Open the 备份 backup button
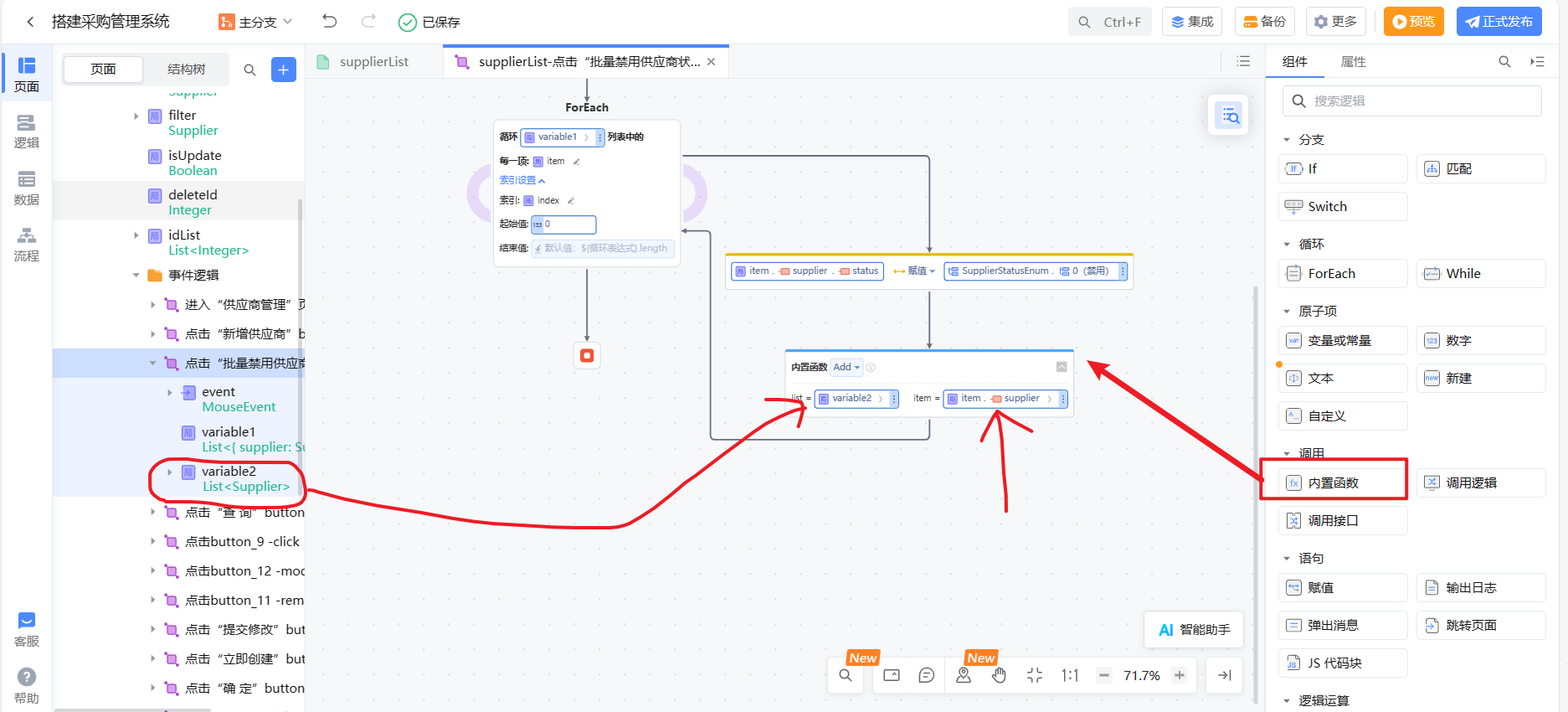Viewport: 1568px width, 712px height. (1265, 22)
